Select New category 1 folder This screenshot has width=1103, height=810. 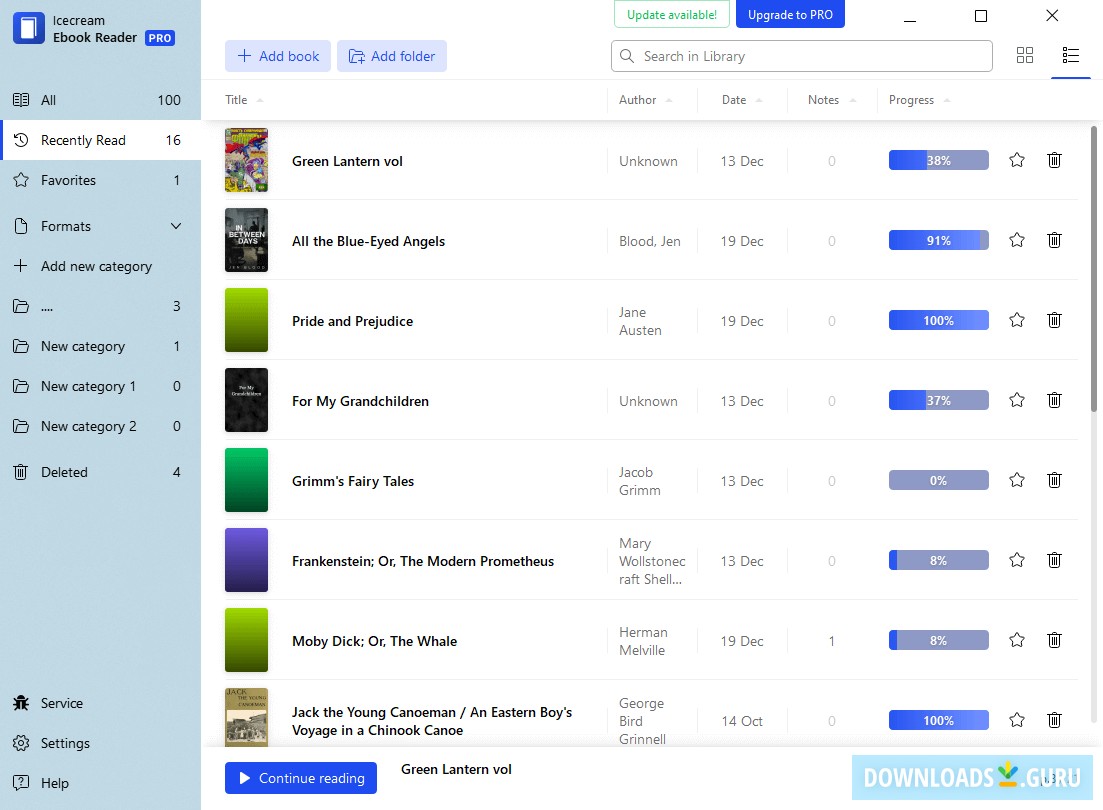click(x=101, y=386)
